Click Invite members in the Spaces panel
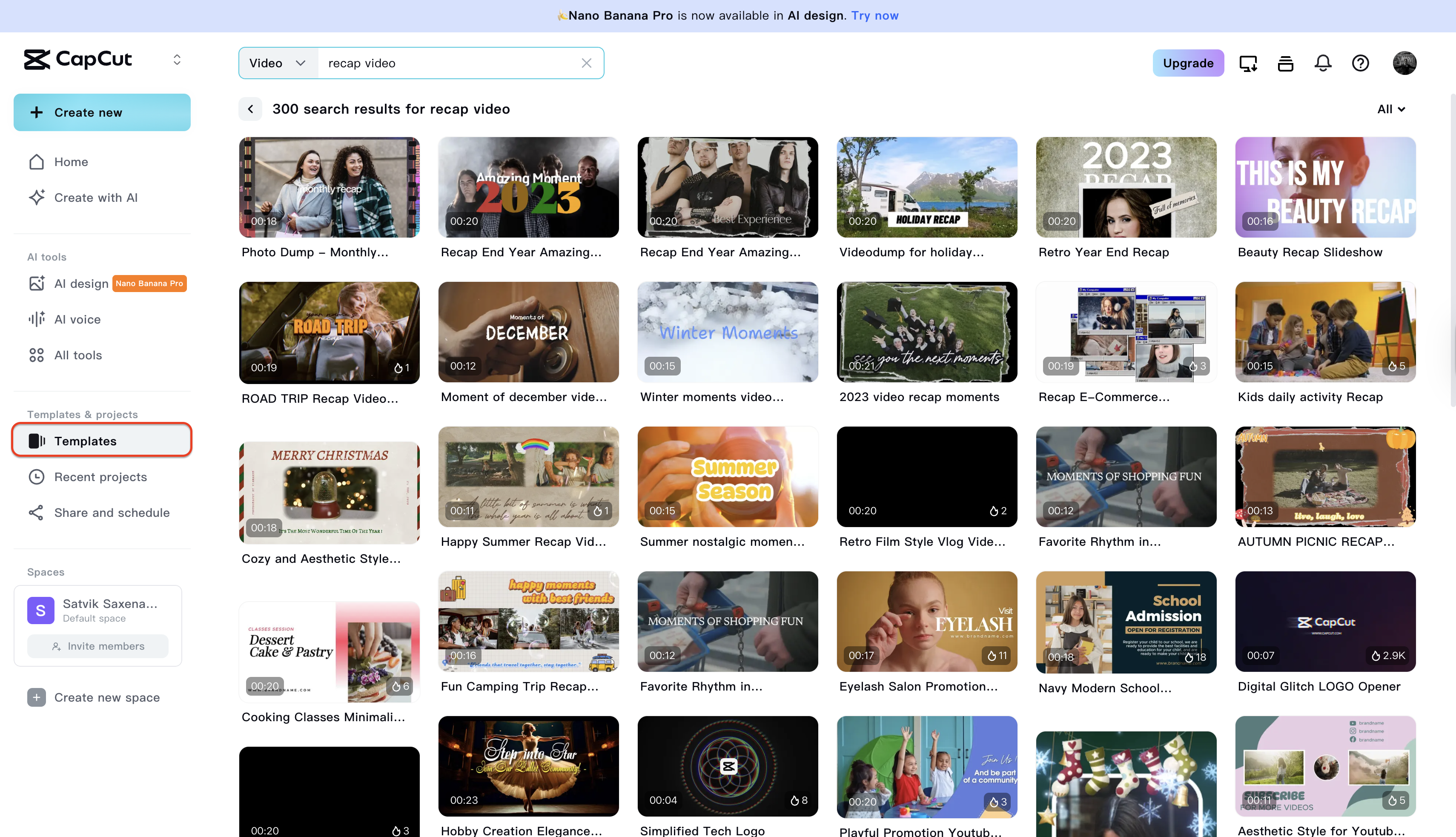 tap(97, 646)
